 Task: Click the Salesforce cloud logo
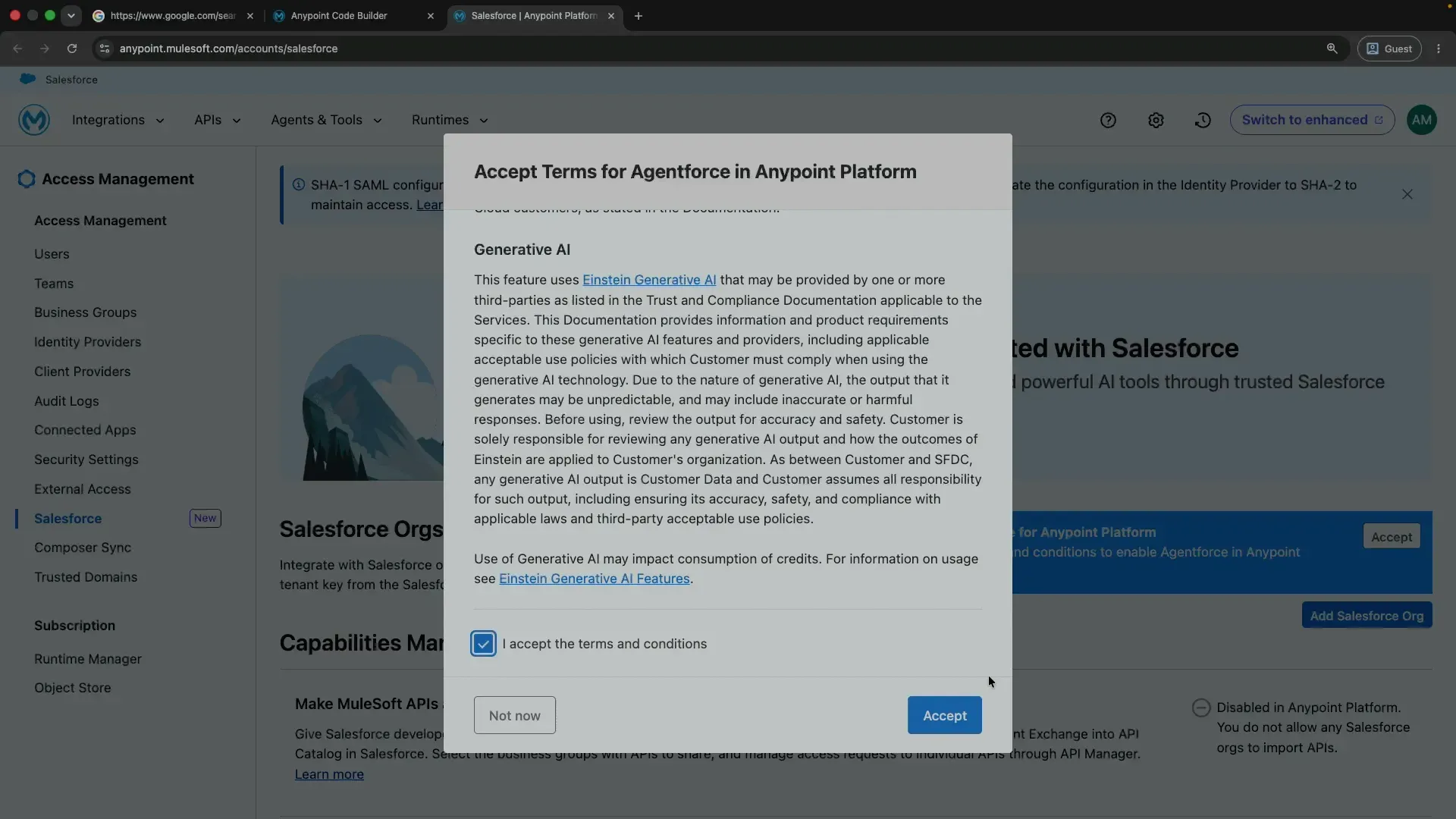point(28,79)
